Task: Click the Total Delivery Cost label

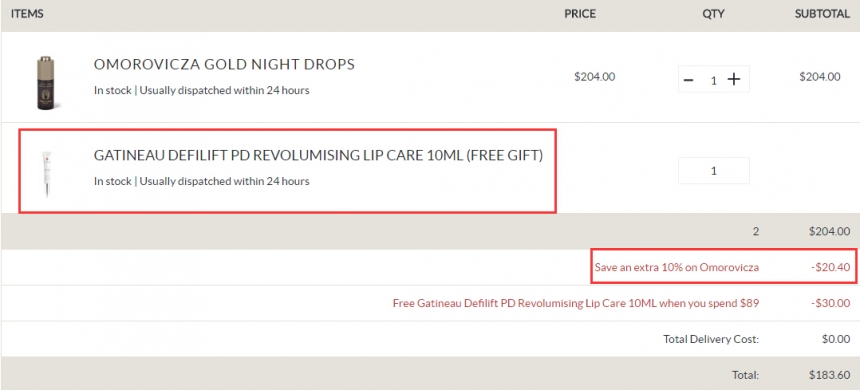Action: tap(711, 339)
